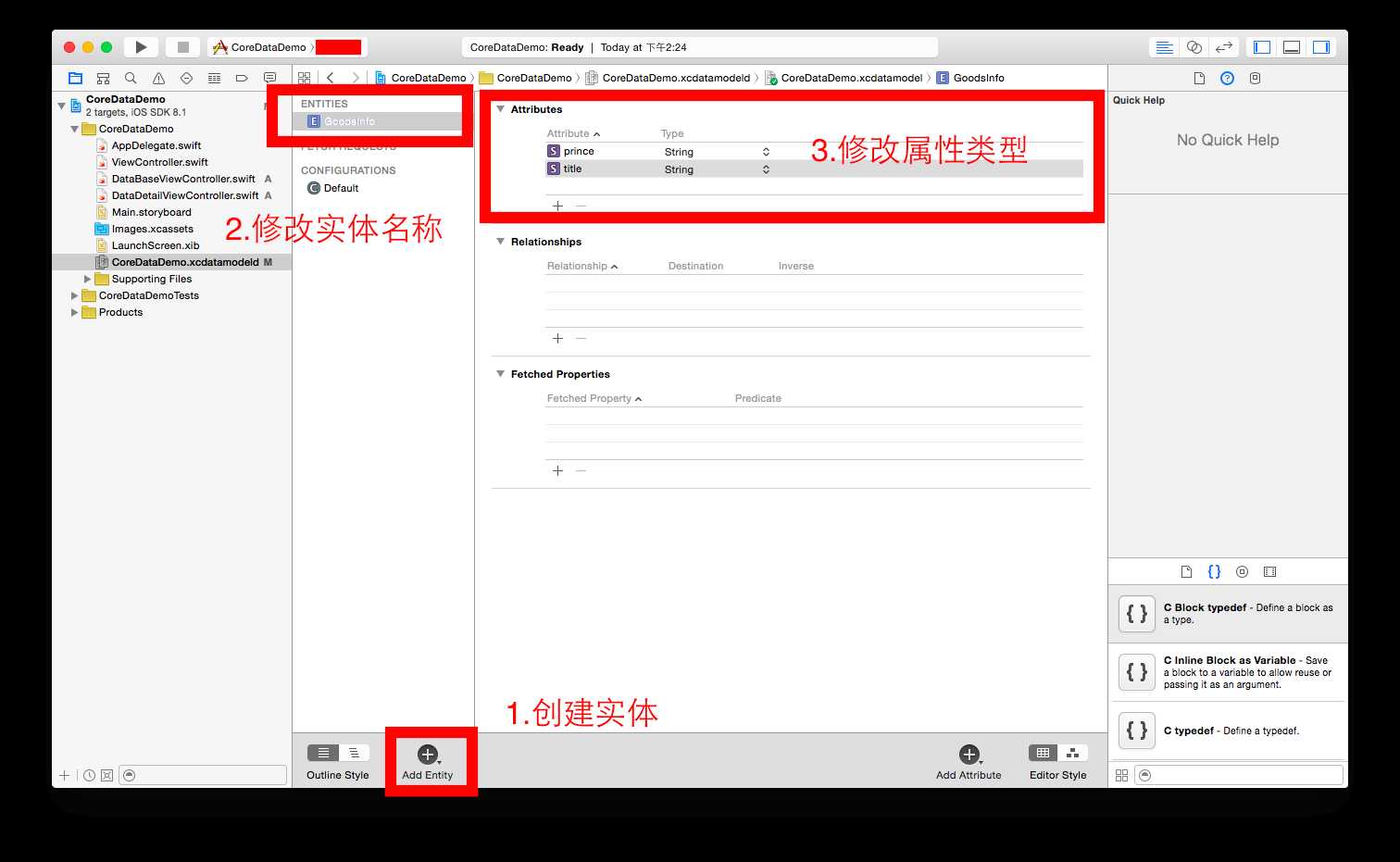Open Images.xcassets catalog
Viewport: 1400px width, 862px height.
click(x=153, y=229)
